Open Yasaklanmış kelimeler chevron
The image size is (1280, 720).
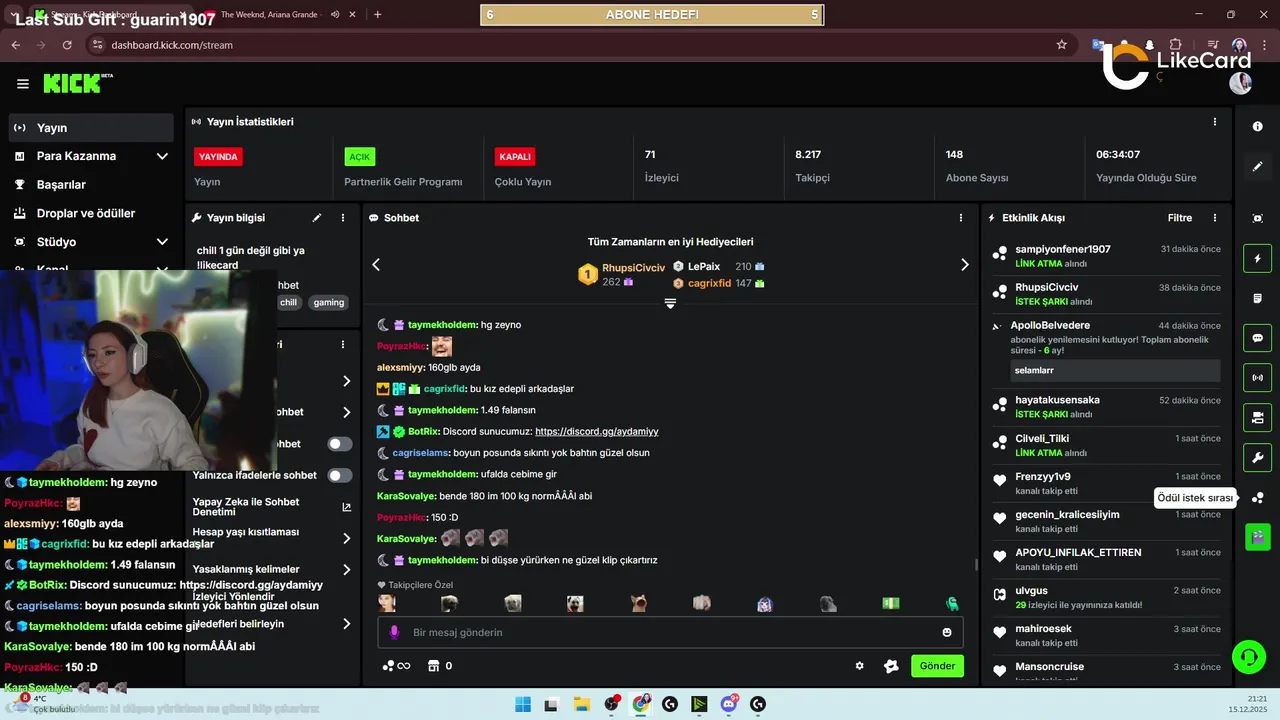click(x=347, y=569)
